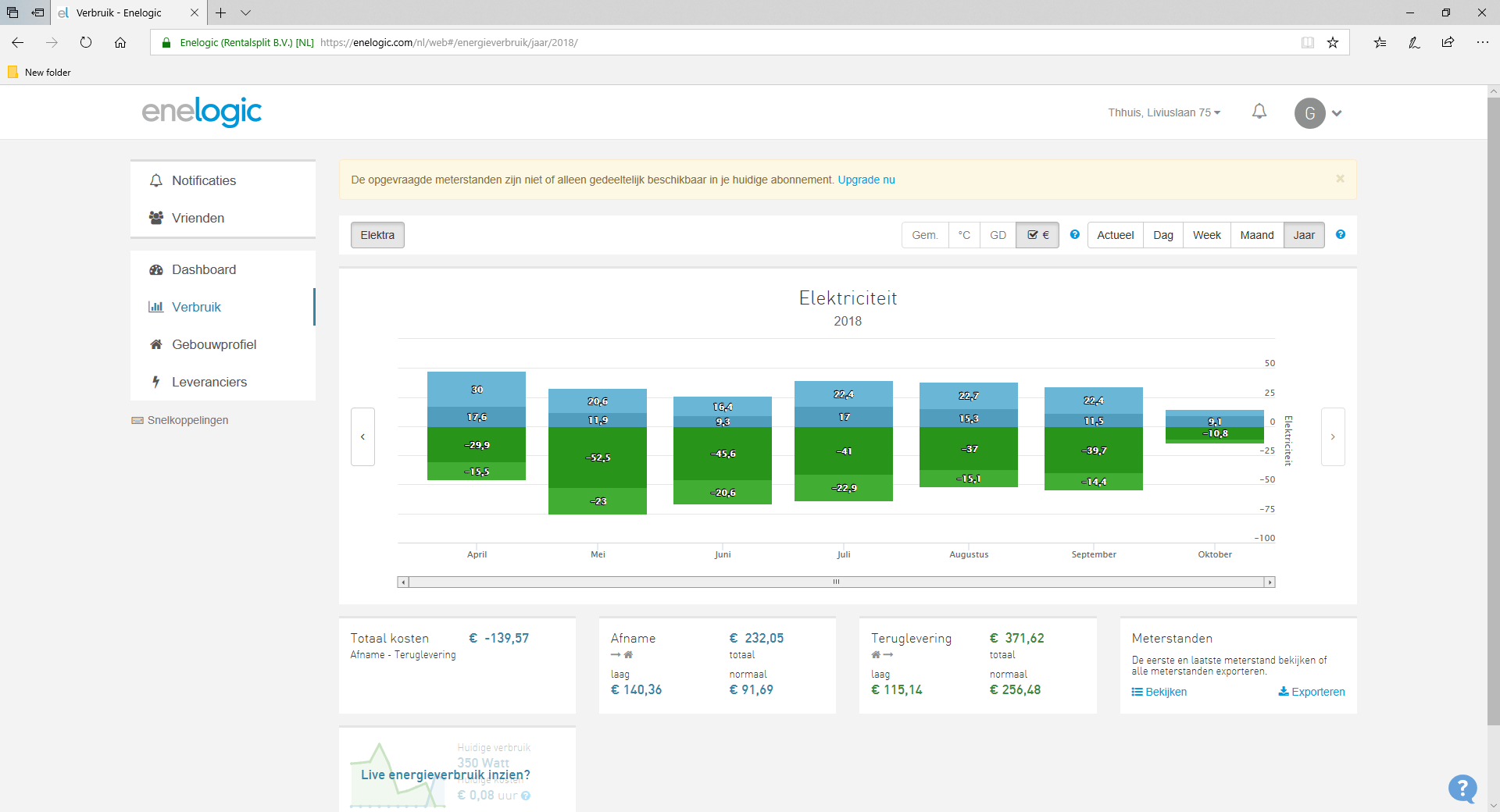This screenshot has height=812, width=1500.
Task: Open Gebouwprofiel in the sidebar
Action: point(223,344)
